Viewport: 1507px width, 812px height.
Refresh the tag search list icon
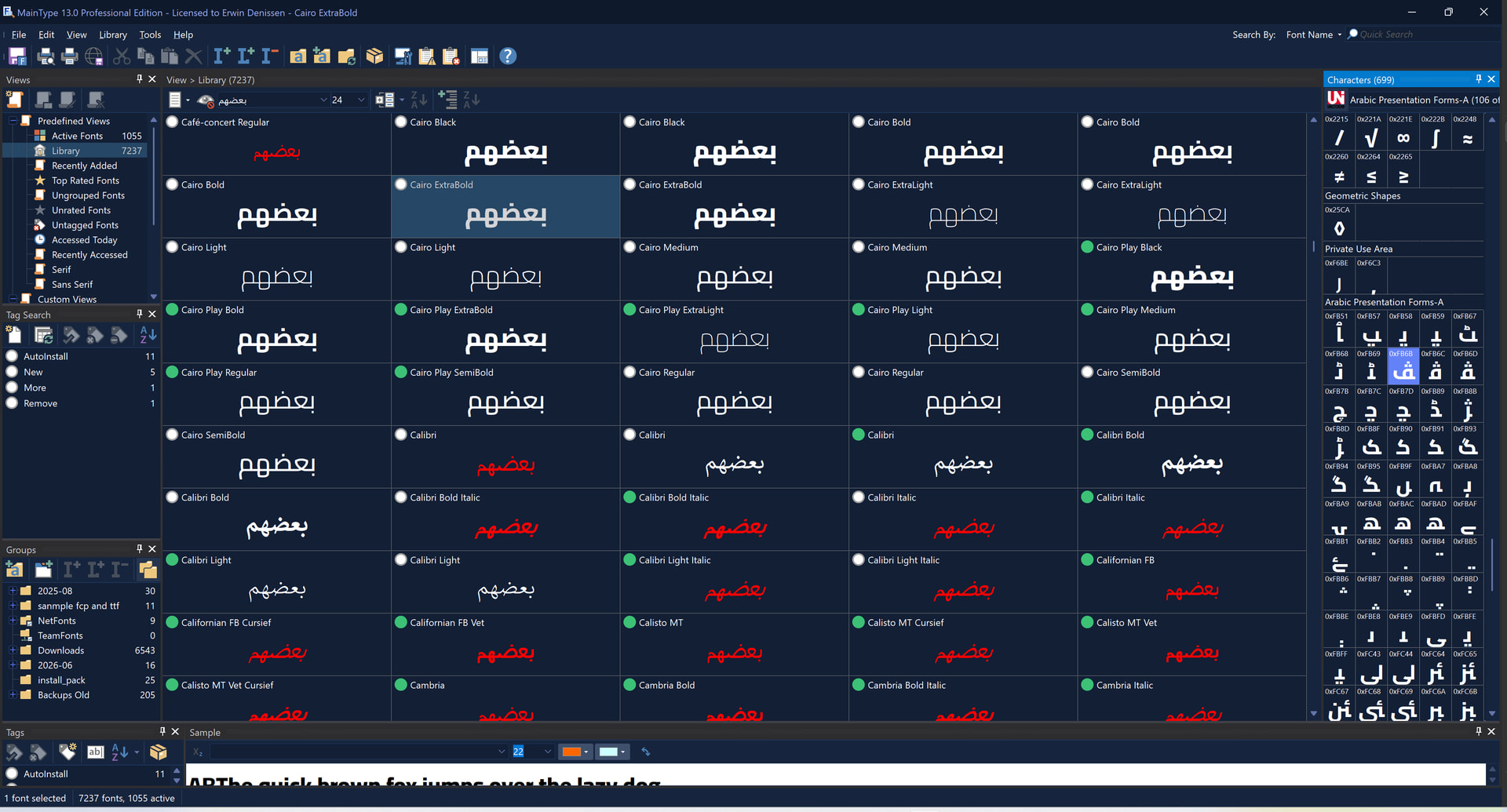[43, 335]
